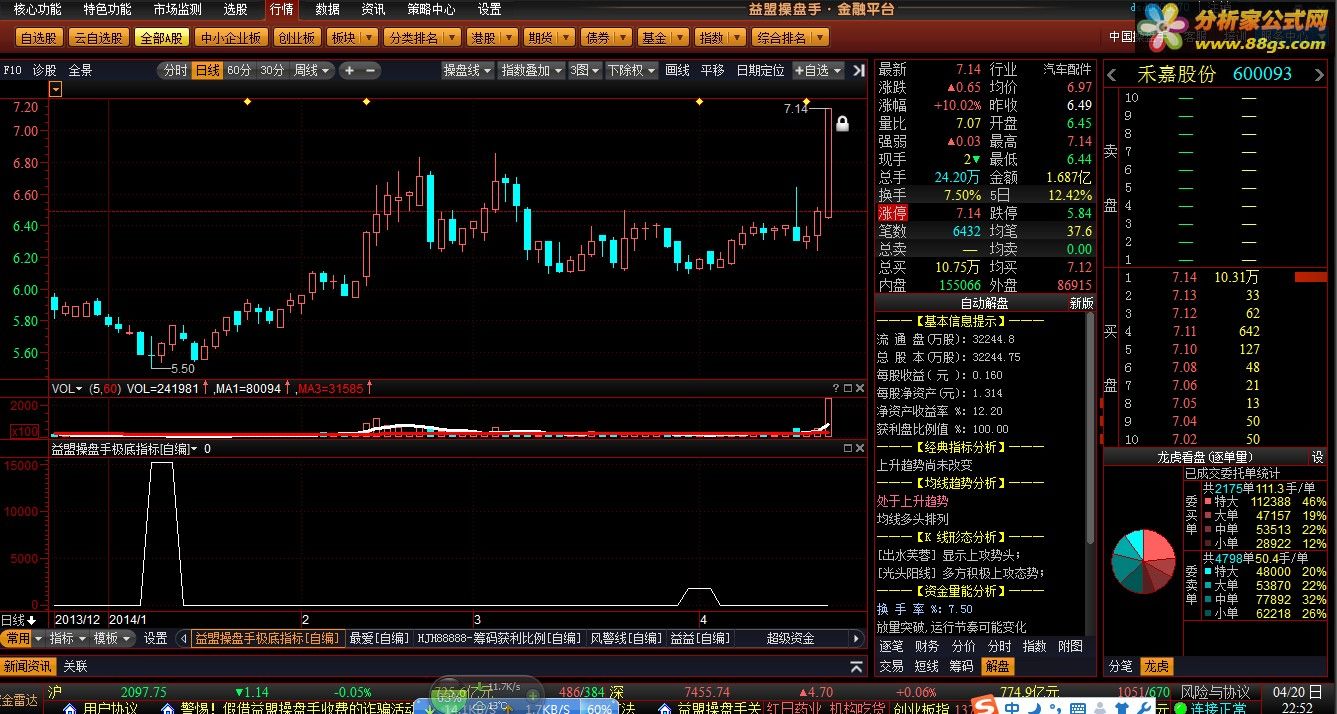
Task: Click the 龙虎看盘 pie chart
Action: [1143, 563]
